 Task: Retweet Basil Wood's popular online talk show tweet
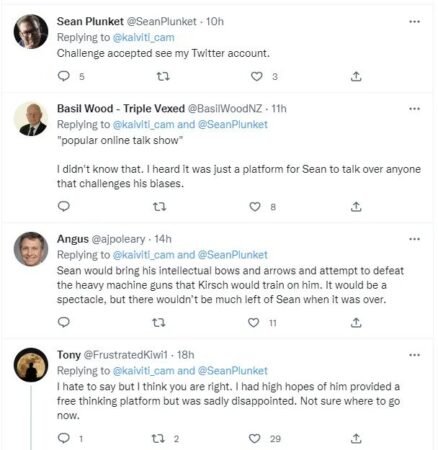coord(159,207)
